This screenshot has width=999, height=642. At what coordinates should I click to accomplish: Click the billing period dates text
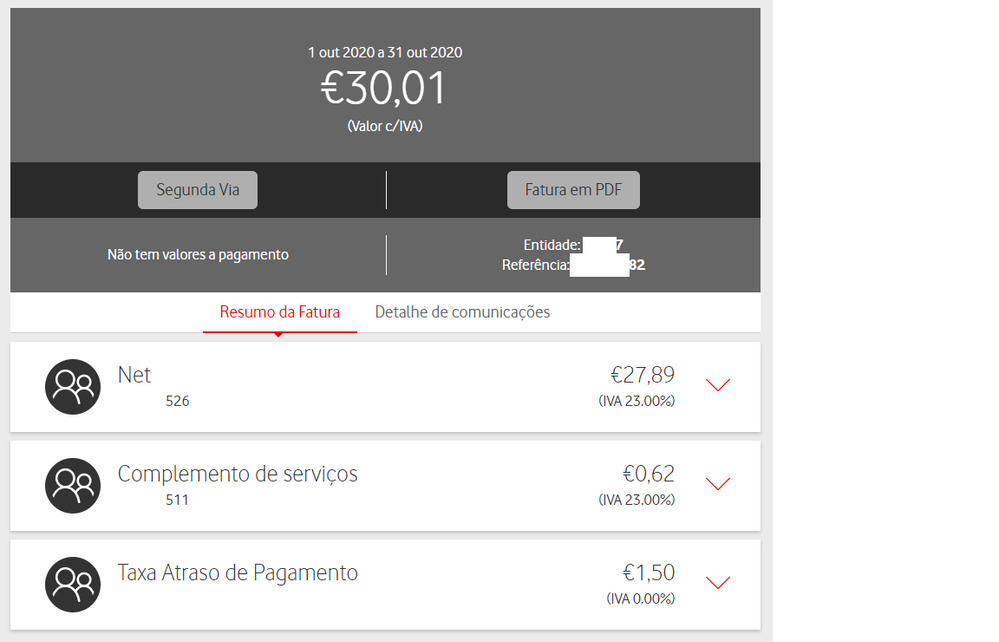point(385,52)
